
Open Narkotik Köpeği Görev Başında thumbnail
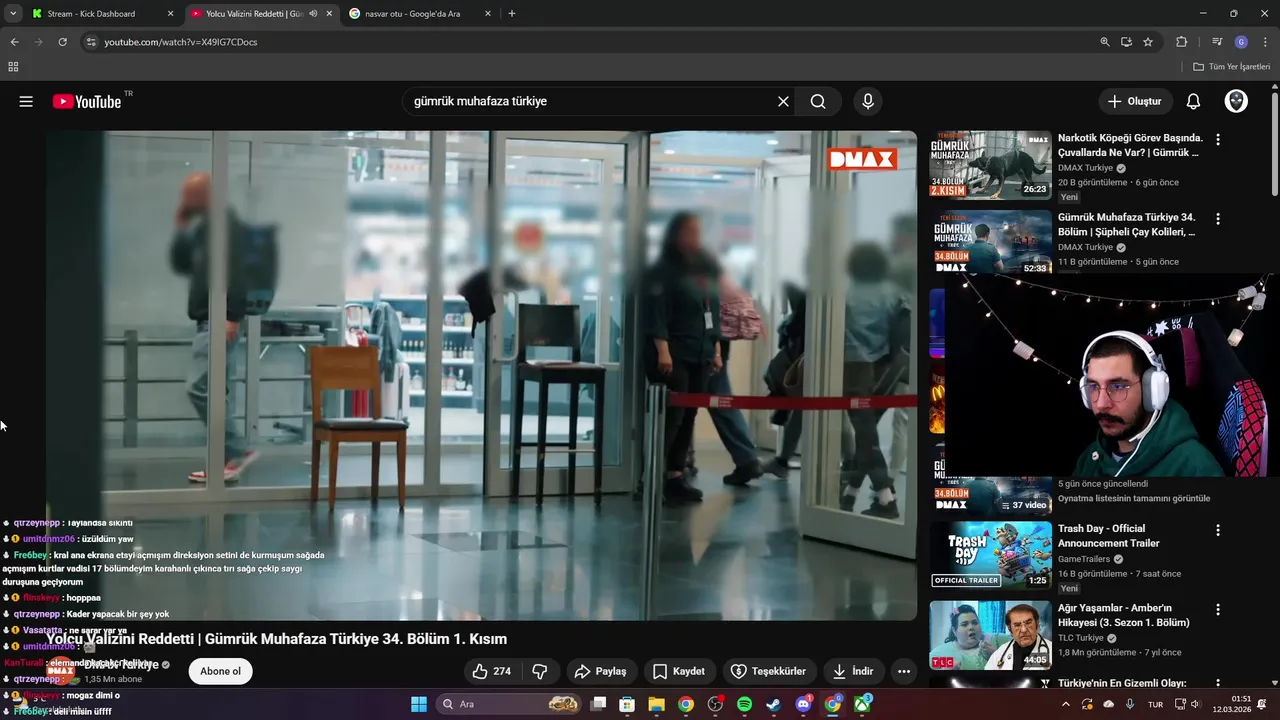990,165
